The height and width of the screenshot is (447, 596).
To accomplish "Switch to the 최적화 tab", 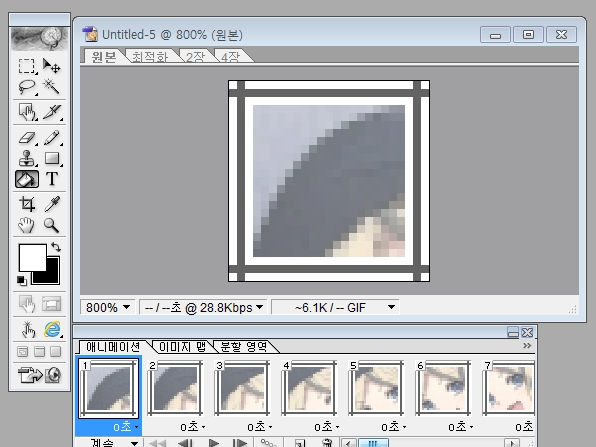I will tap(149, 57).
